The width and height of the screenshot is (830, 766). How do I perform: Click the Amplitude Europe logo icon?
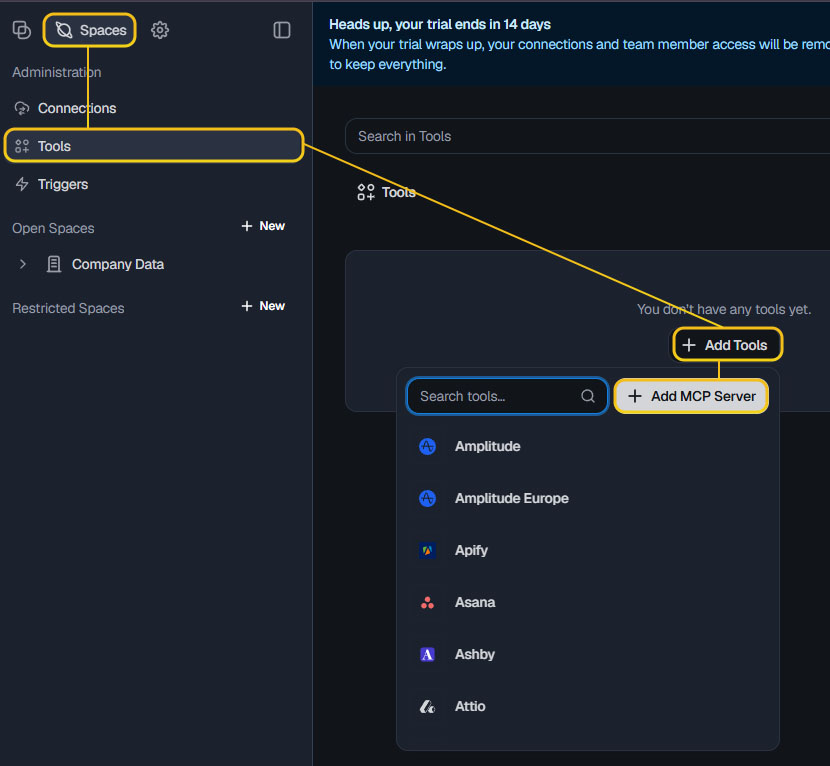click(427, 498)
